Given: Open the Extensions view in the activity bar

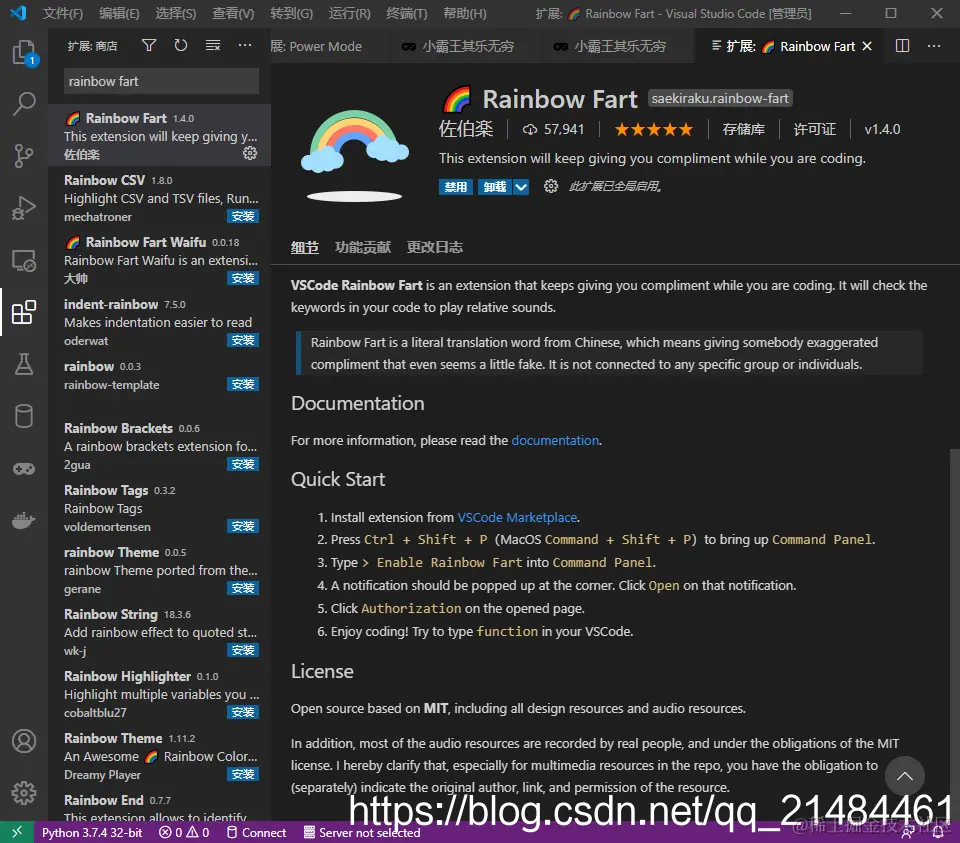Looking at the screenshot, I should click(x=24, y=312).
